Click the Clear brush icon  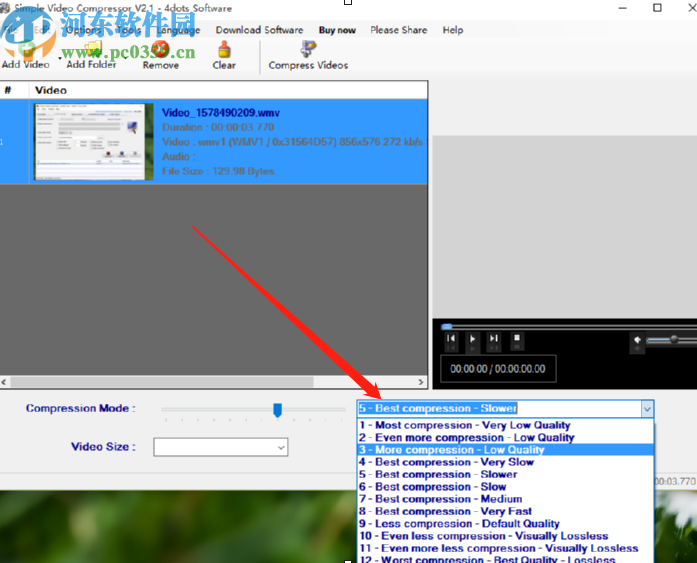pos(224,49)
